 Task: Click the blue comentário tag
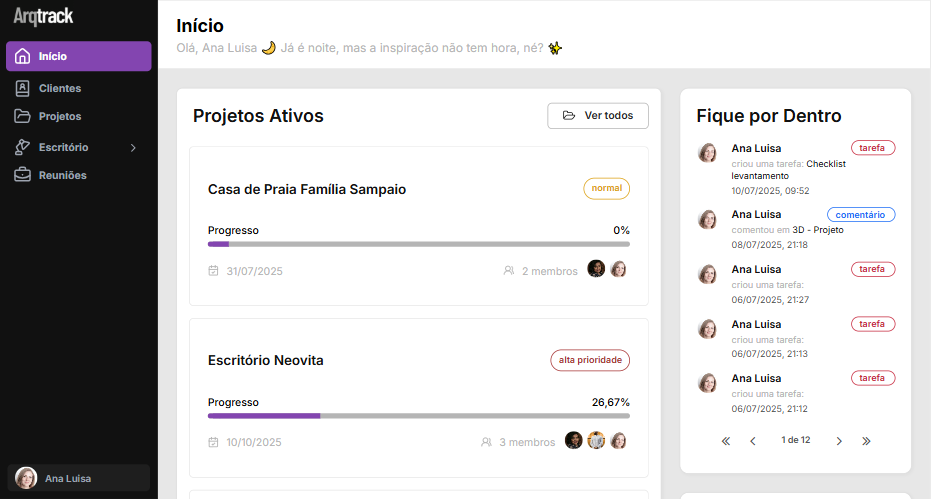[861, 214]
